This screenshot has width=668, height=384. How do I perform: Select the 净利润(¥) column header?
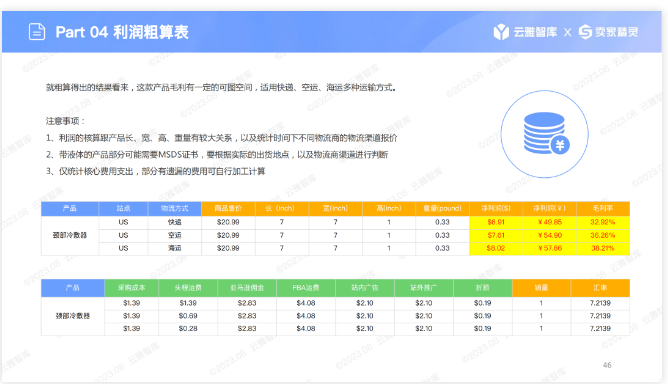(x=550, y=208)
